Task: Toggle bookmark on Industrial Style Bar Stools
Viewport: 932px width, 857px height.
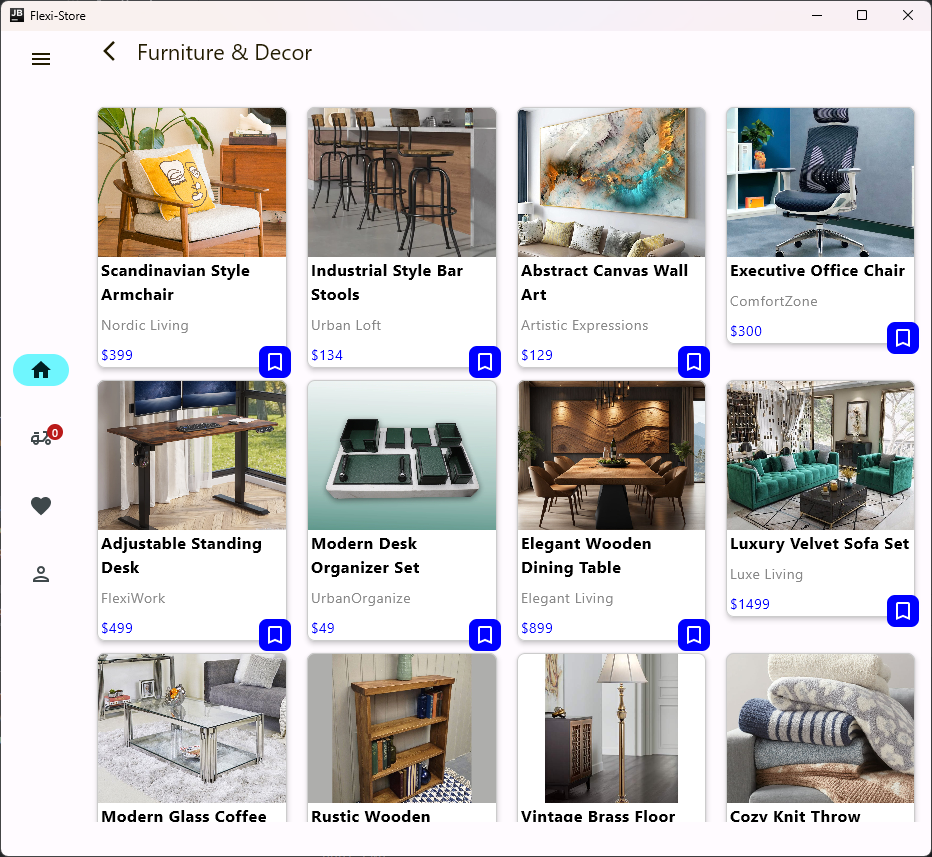Action: point(485,362)
